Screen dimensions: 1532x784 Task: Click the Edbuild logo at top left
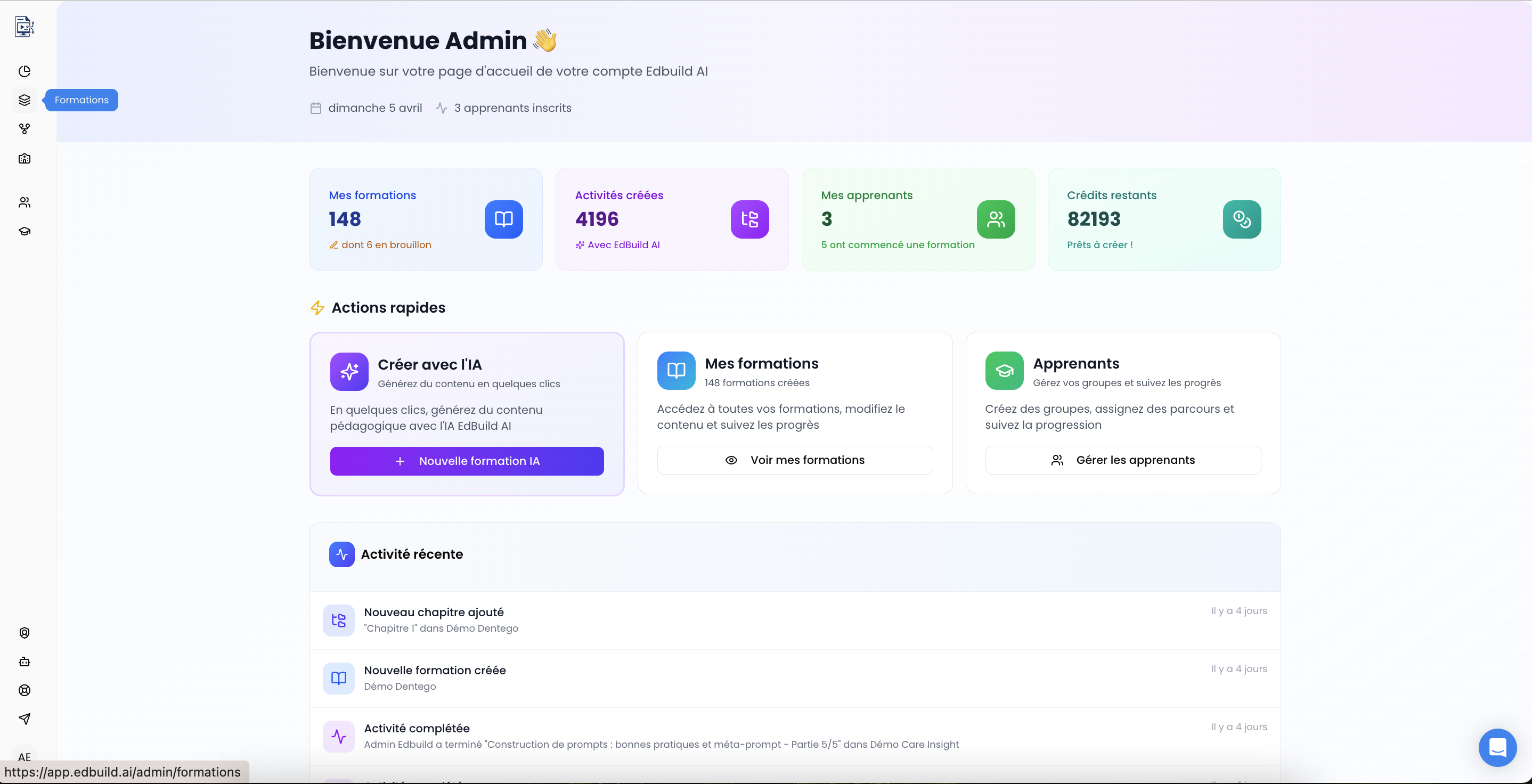(25, 27)
